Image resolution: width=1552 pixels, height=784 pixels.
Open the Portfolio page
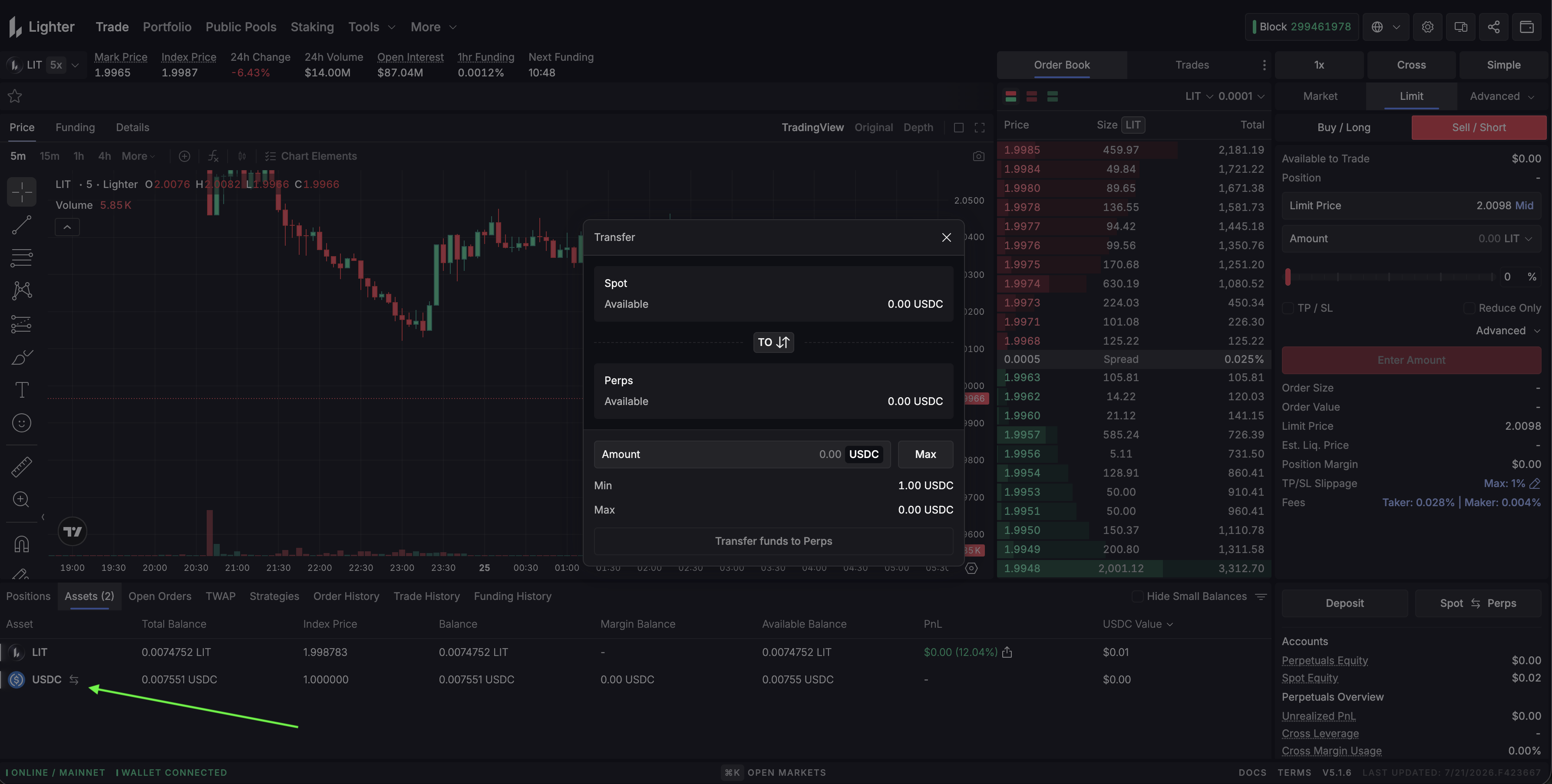click(x=167, y=27)
